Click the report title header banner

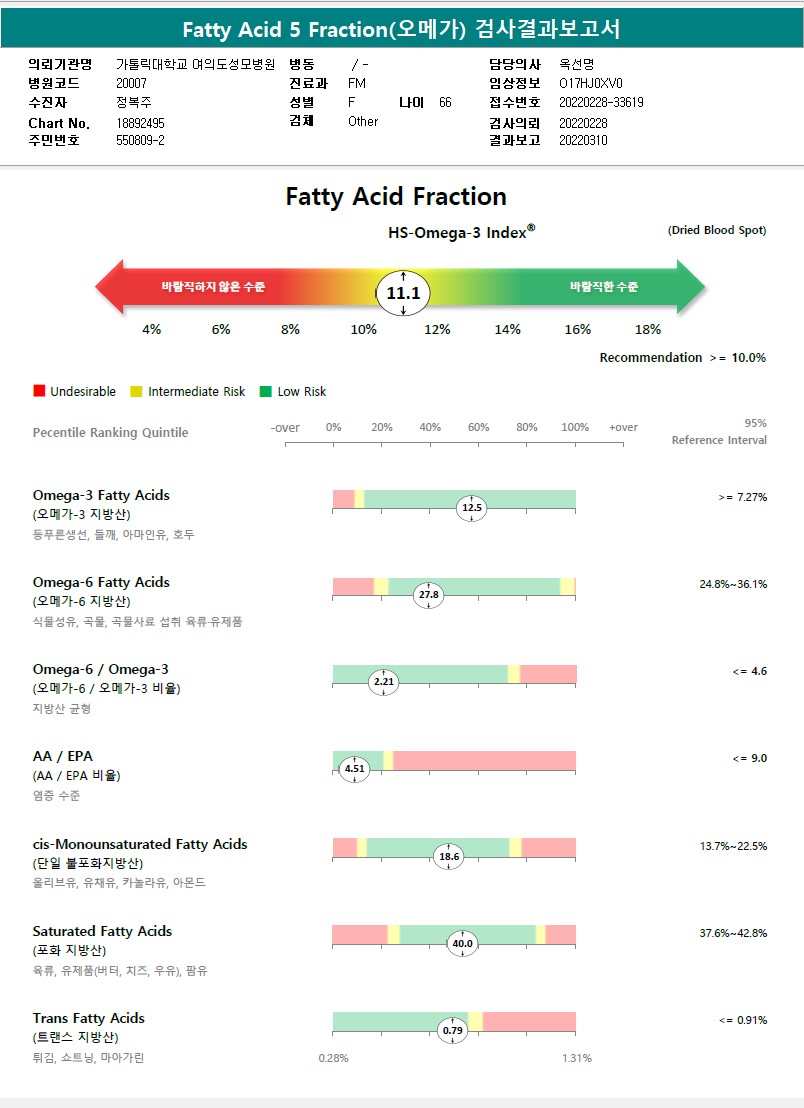402,29
